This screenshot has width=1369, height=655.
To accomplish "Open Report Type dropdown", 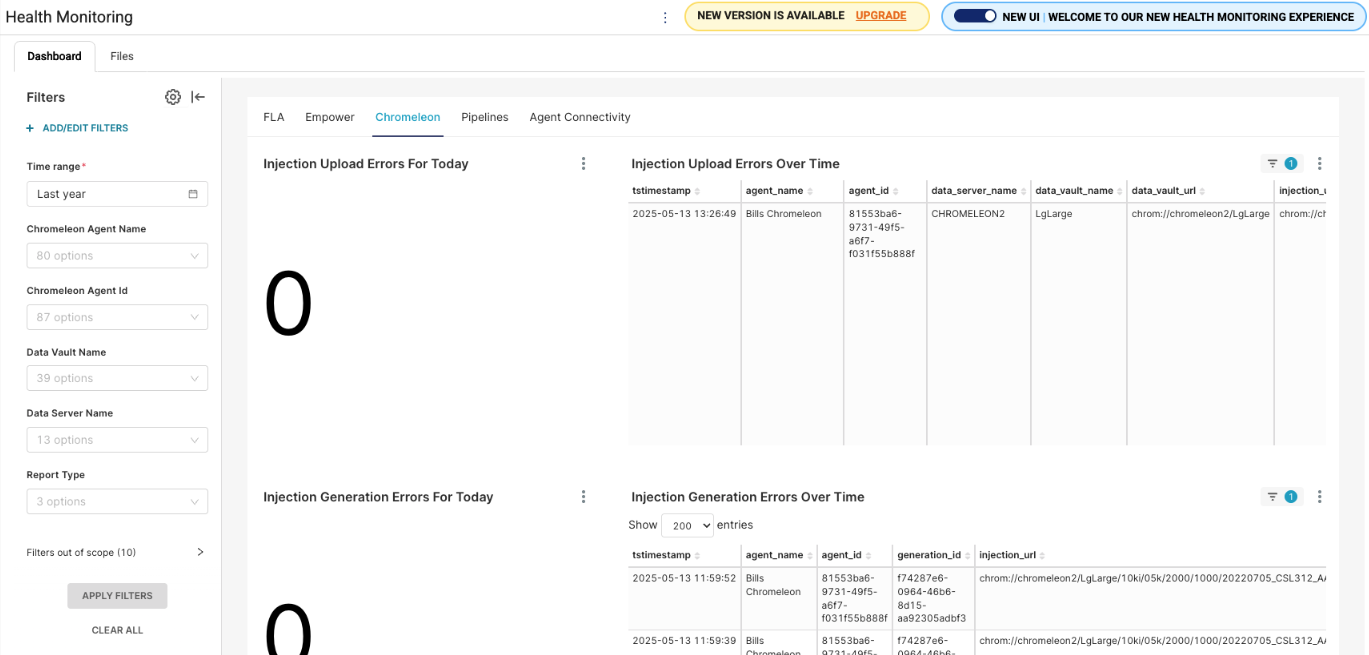I will [x=117, y=501].
